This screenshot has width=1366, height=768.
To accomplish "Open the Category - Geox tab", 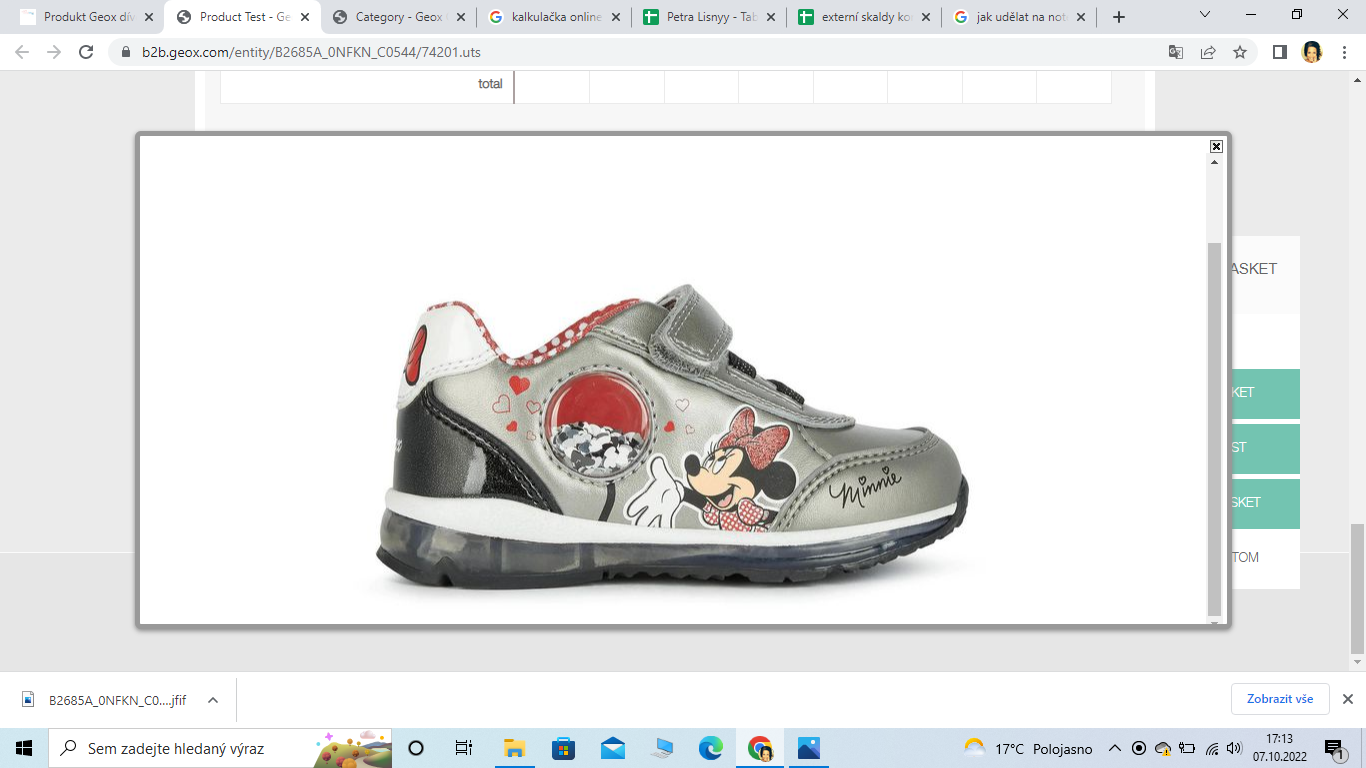I will coord(399,17).
